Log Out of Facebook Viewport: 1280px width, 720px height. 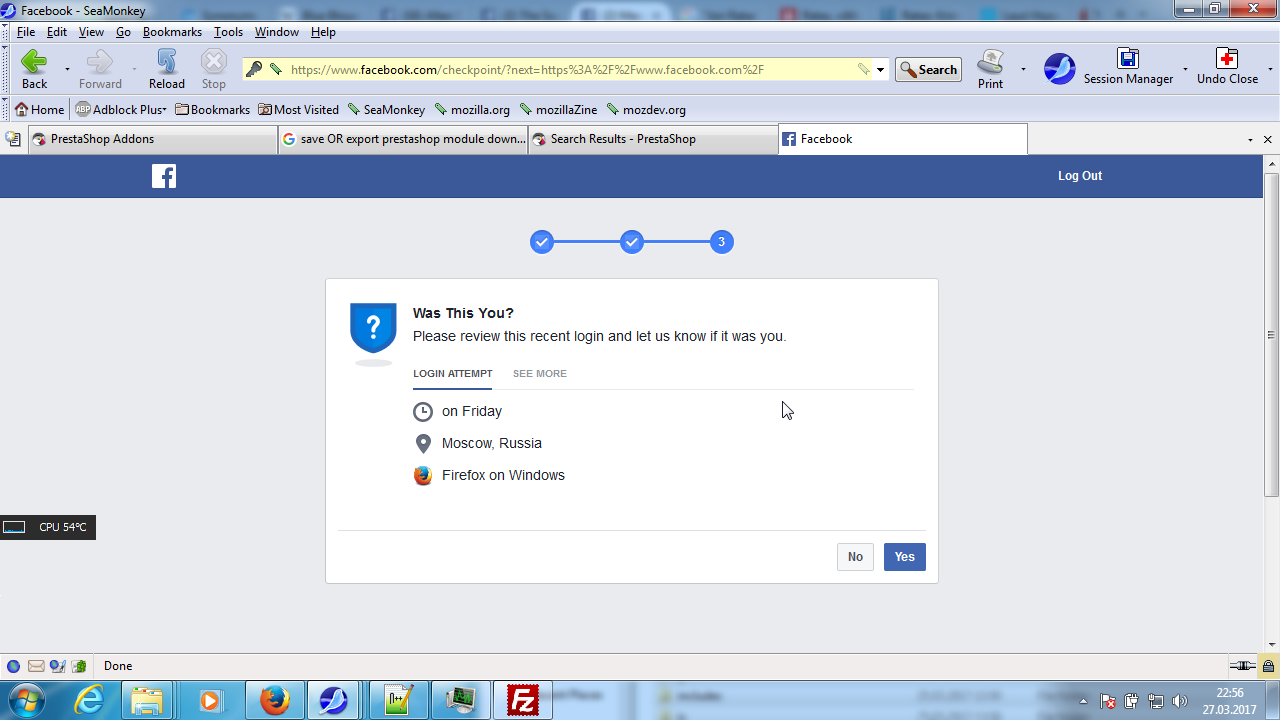pyautogui.click(x=1080, y=176)
